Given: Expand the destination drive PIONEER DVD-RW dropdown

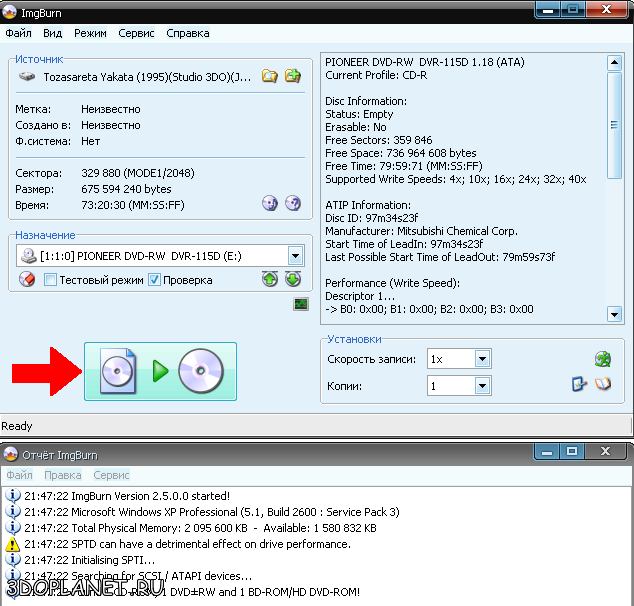Looking at the screenshot, I should tap(294, 256).
